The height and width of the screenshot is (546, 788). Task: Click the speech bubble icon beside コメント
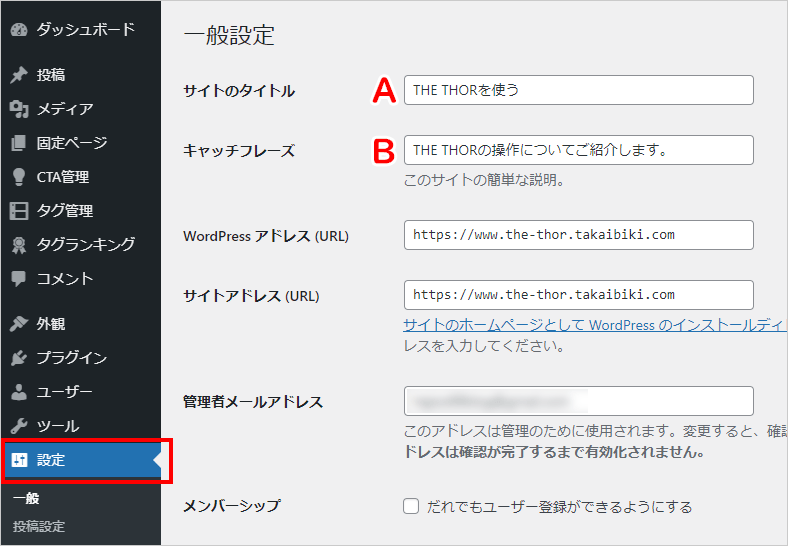click(19, 279)
